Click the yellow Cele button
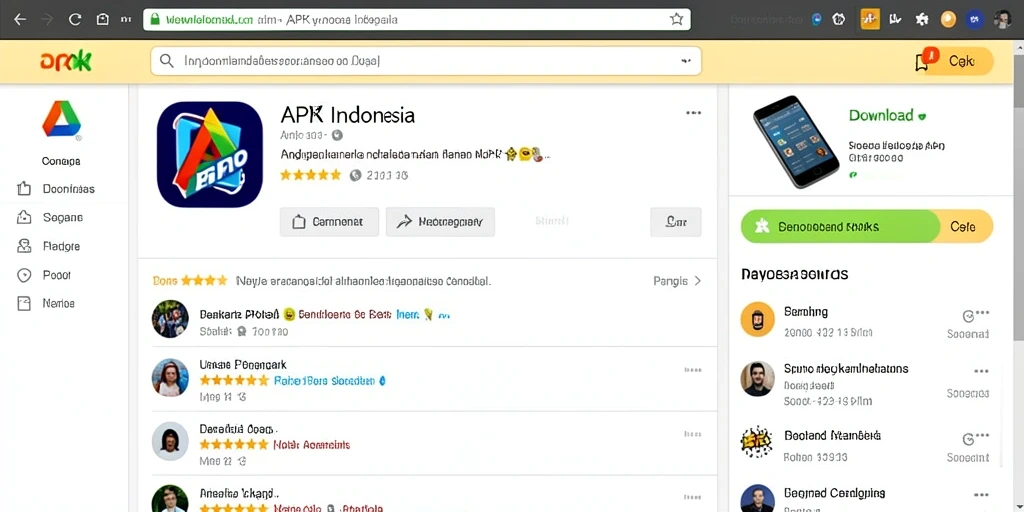 coord(966,227)
